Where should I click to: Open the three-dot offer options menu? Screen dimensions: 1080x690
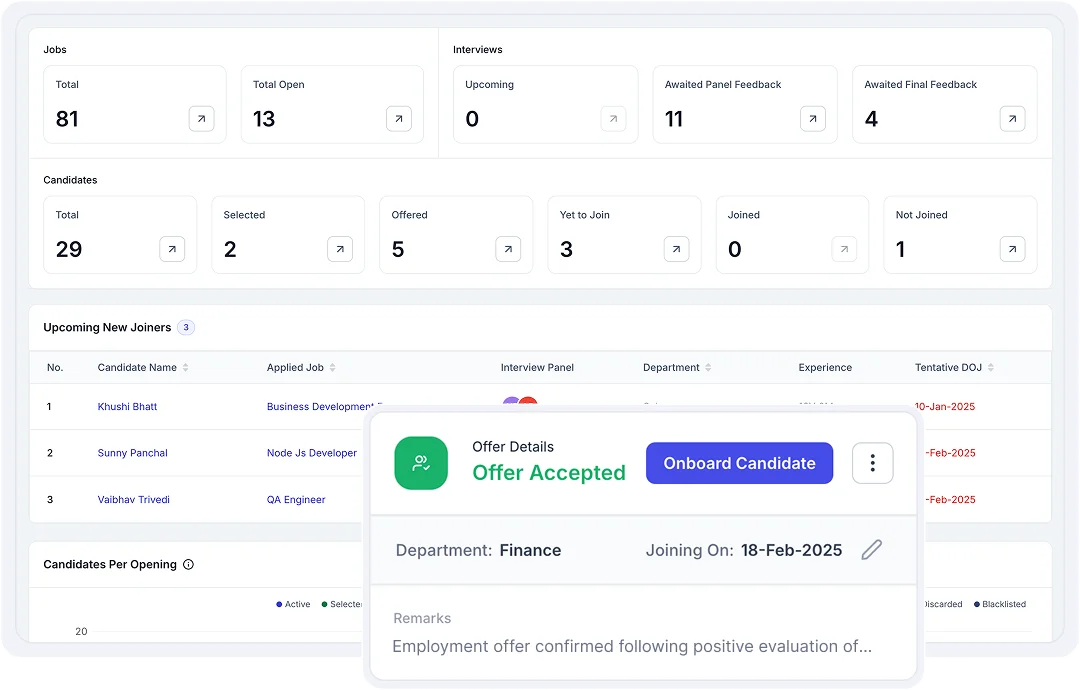pyautogui.click(x=872, y=463)
